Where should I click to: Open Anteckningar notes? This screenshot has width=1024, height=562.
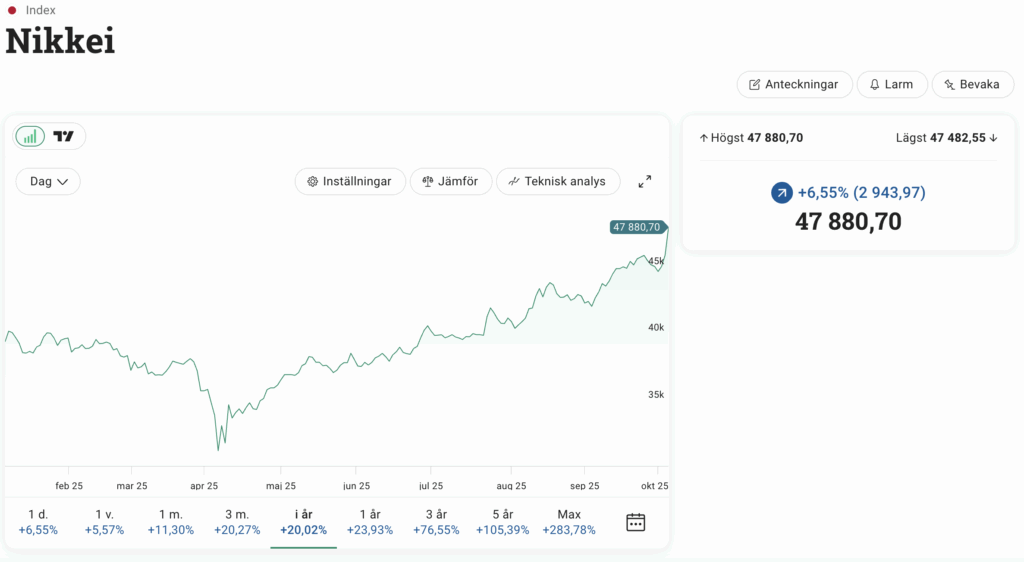(794, 84)
